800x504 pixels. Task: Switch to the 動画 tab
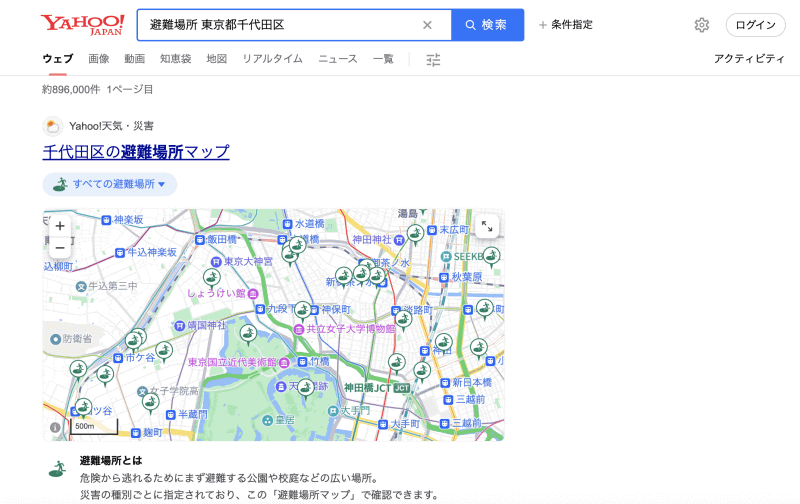click(135, 59)
